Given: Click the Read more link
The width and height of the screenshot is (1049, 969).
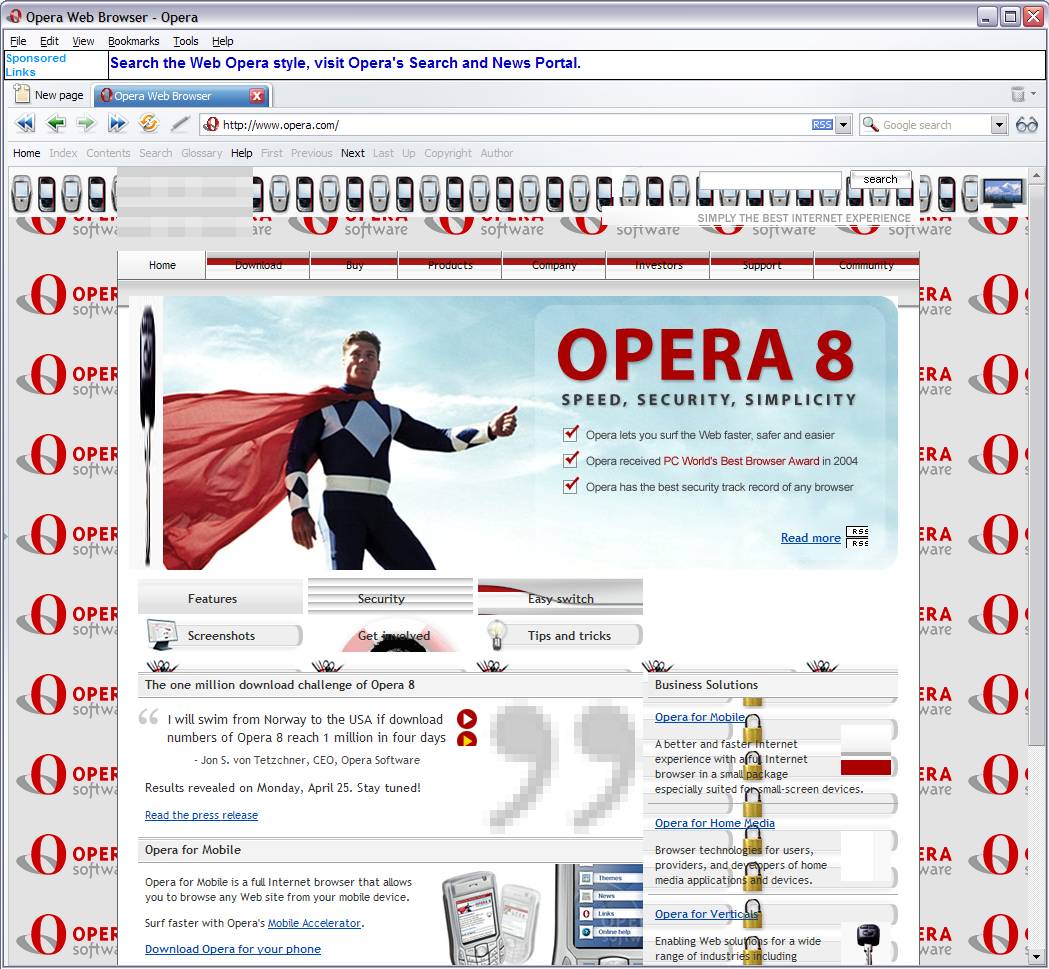Looking at the screenshot, I should [810, 537].
